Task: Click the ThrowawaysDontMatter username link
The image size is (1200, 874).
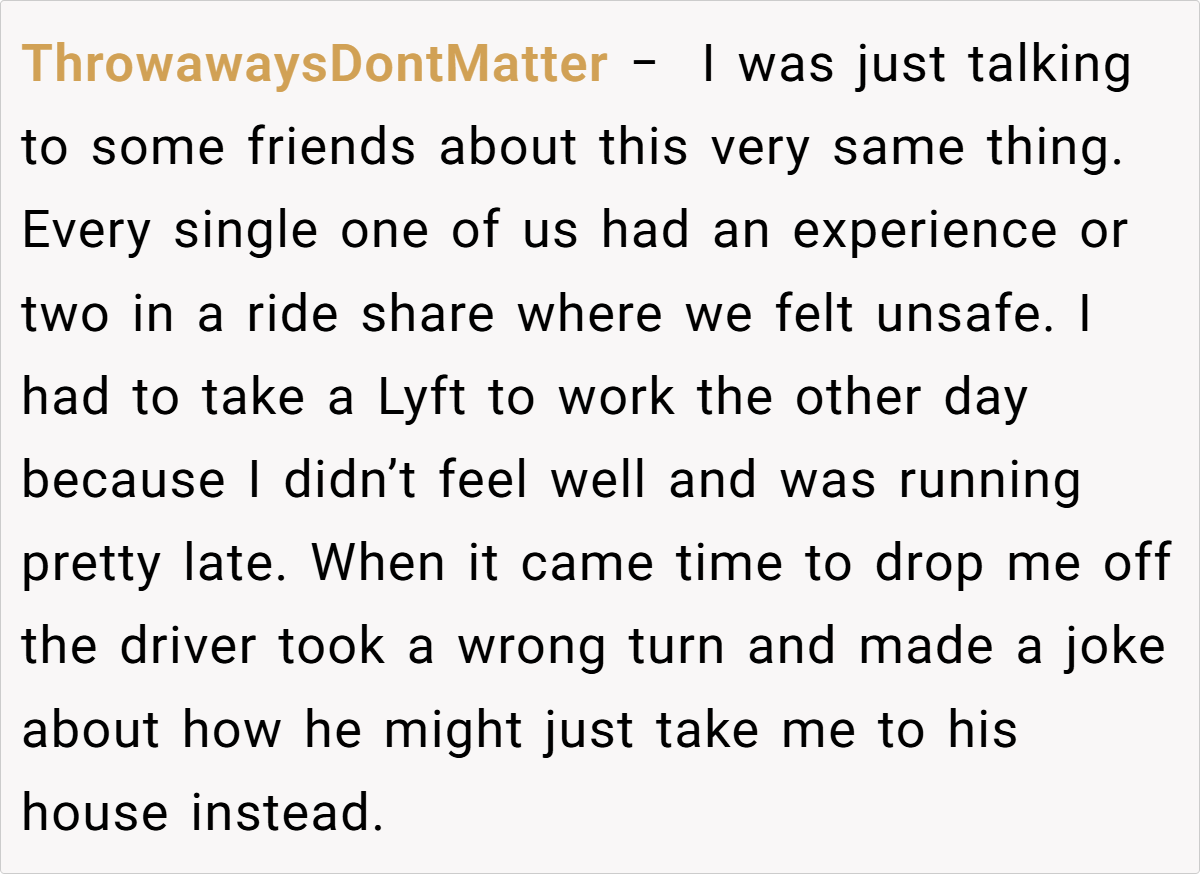Action: tap(314, 66)
